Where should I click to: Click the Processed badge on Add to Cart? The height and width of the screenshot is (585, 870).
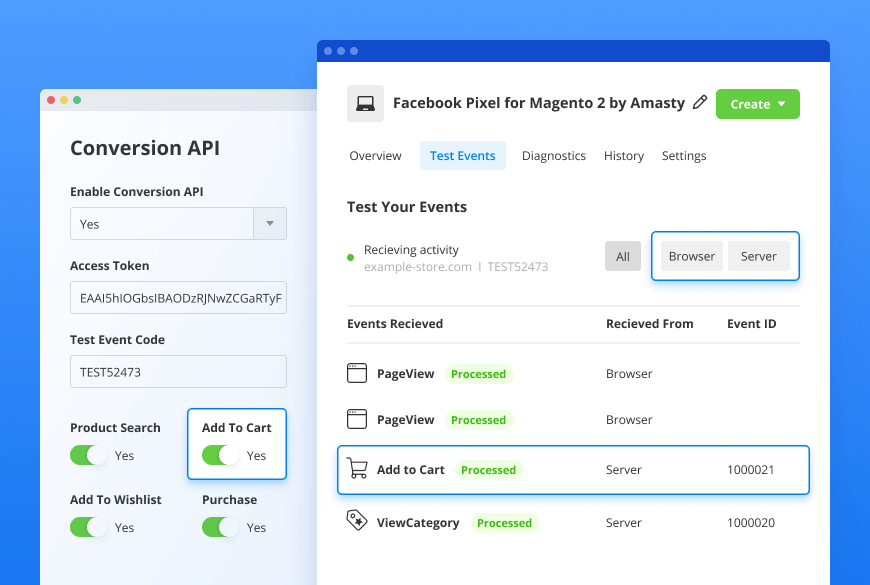(489, 469)
